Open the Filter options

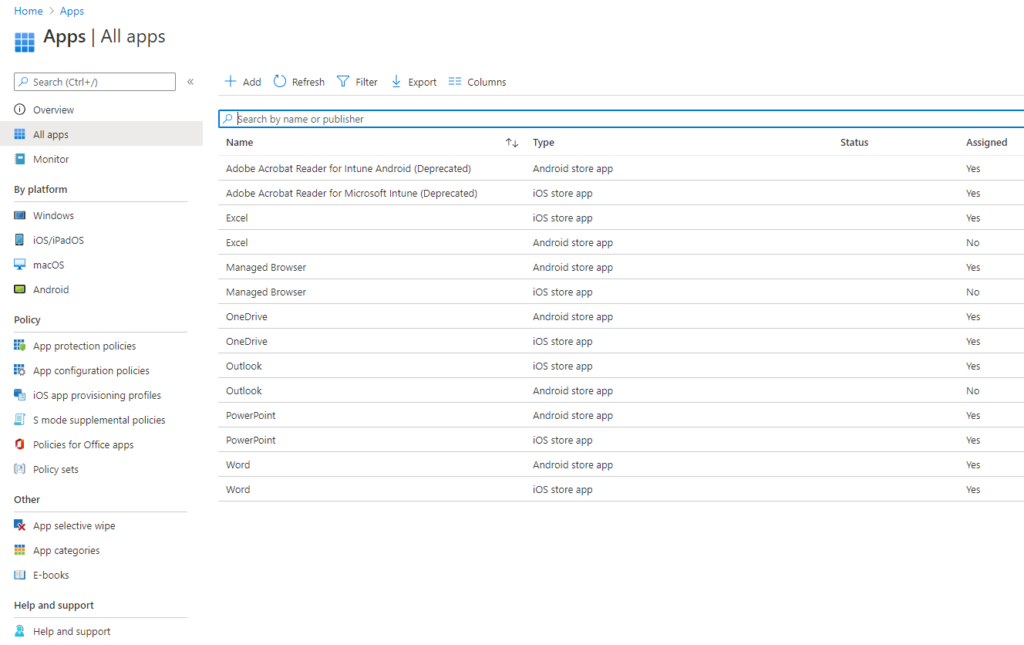pyautogui.click(x=357, y=82)
